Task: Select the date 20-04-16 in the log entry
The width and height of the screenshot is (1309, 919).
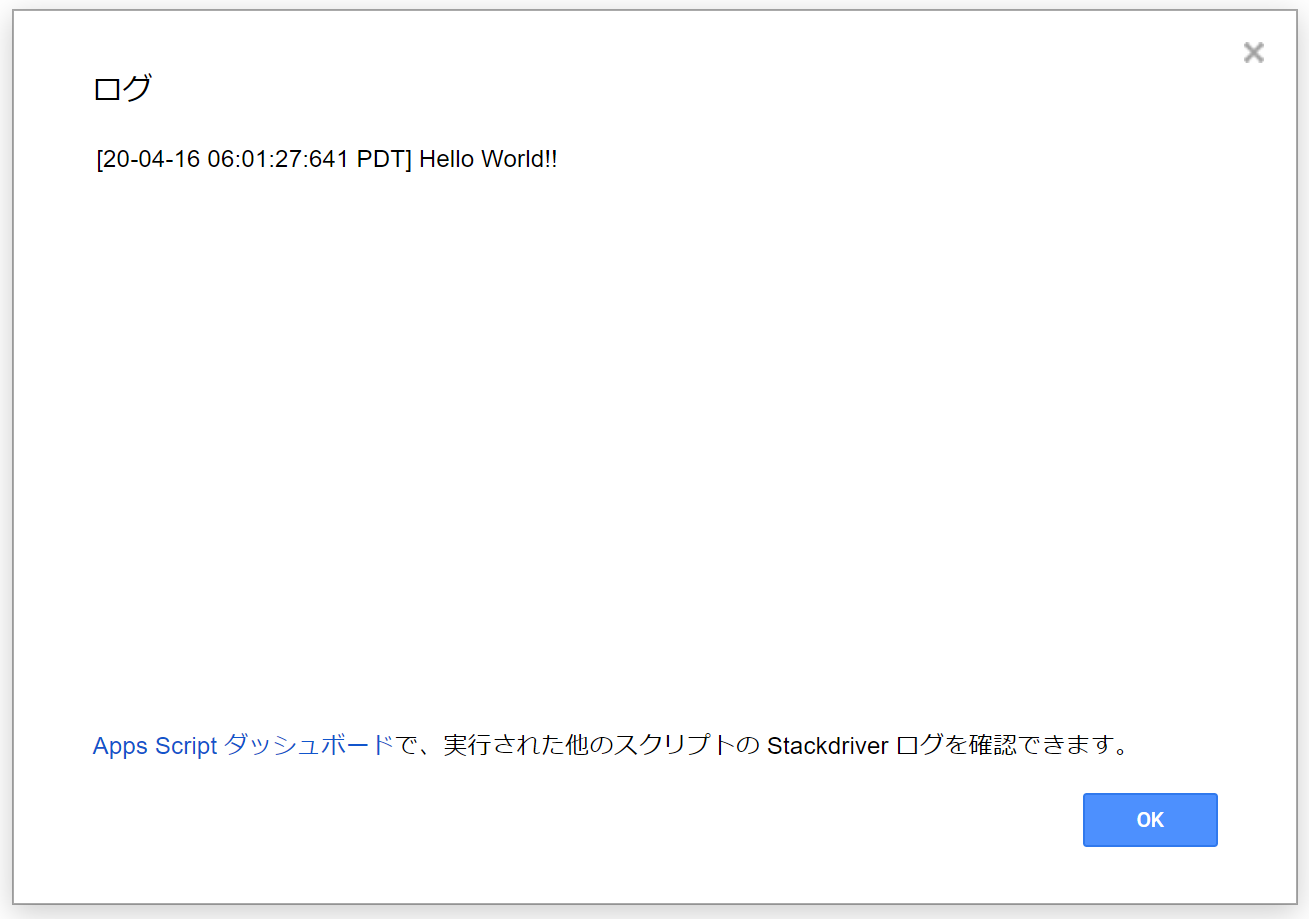Action: coord(151,160)
